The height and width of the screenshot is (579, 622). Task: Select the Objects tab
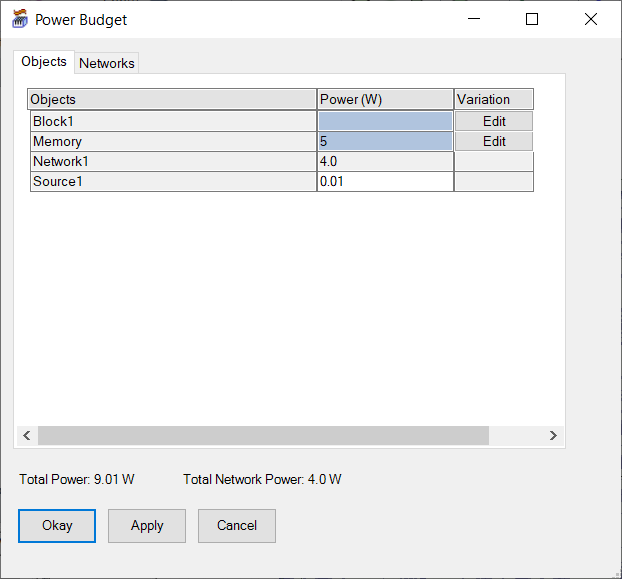(44, 62)
